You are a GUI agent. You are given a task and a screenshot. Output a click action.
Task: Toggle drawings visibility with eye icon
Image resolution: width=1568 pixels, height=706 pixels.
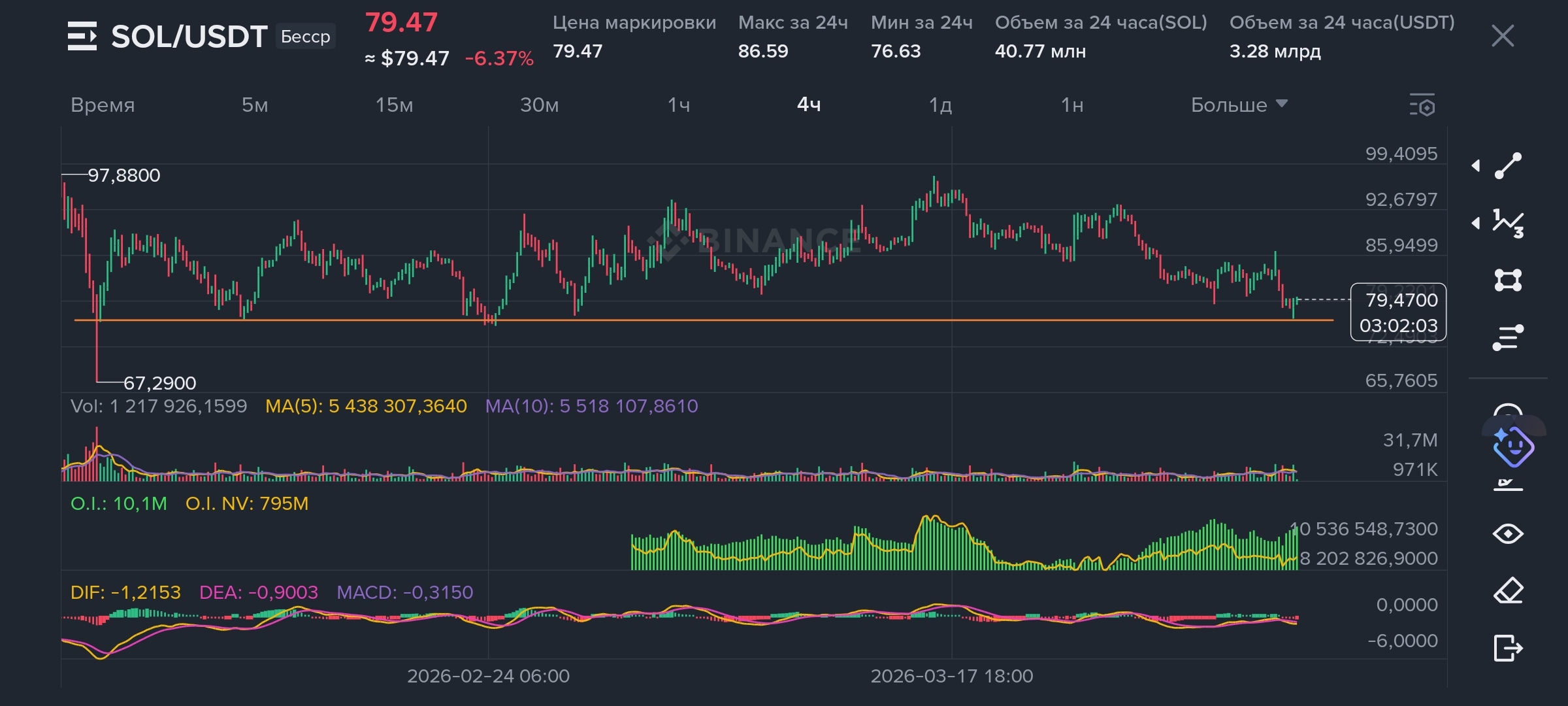1508,534
